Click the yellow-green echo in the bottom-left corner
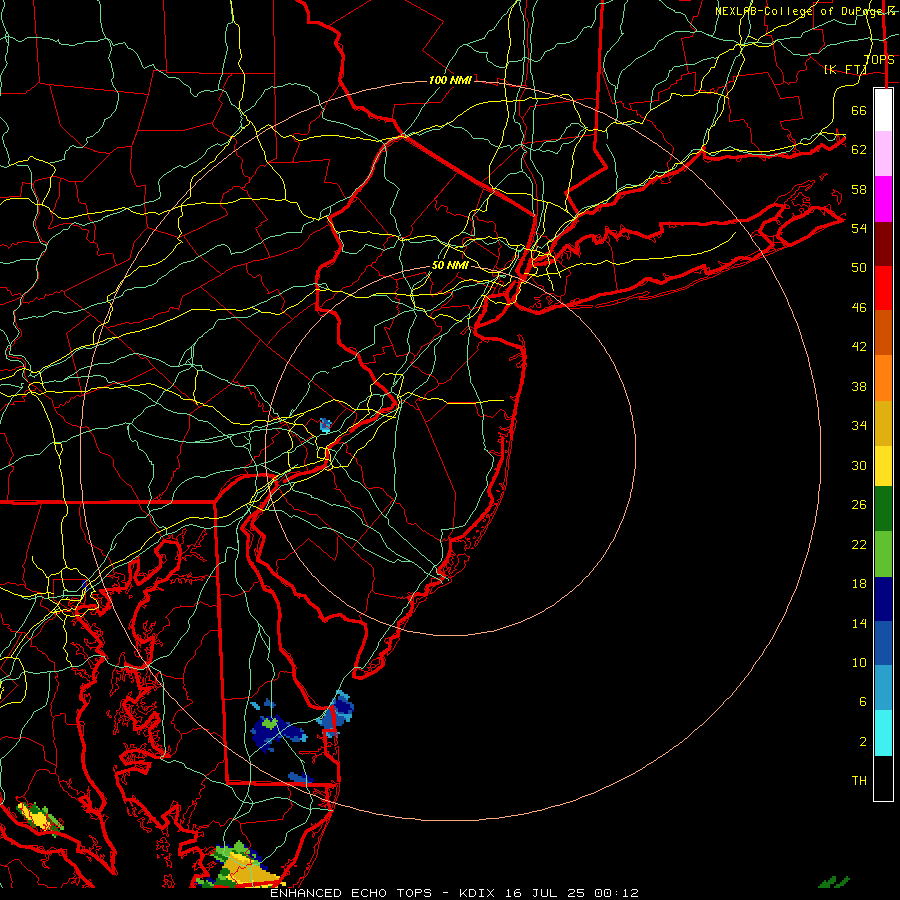Viewport: 900px width, 900px height. click(40, 817)
